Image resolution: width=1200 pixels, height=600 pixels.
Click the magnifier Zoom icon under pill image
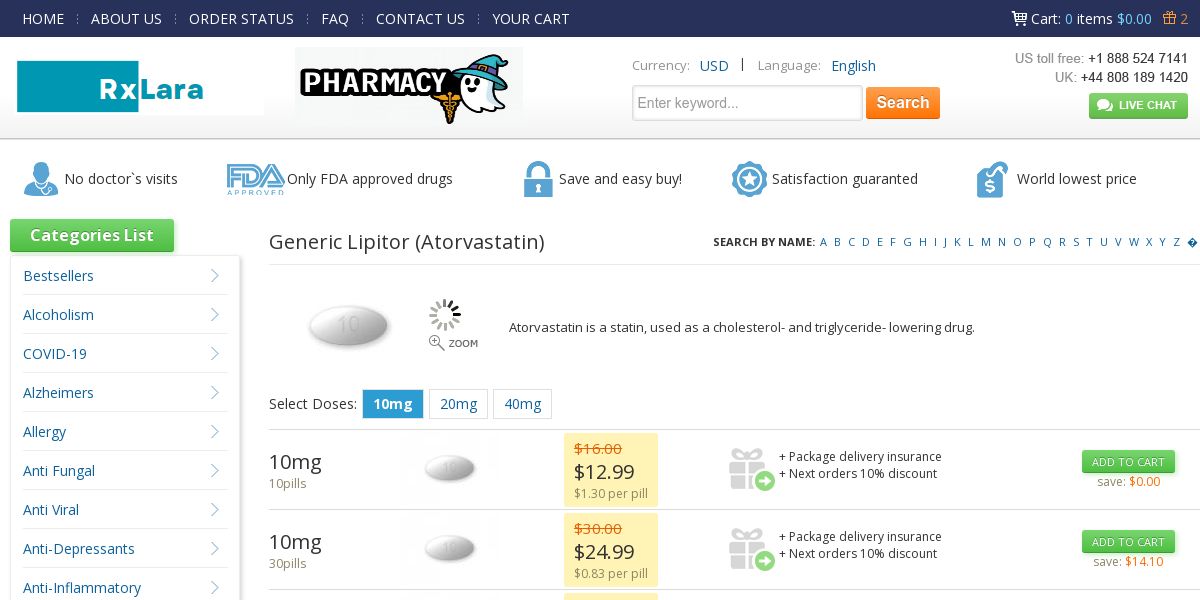click(437, 343)
